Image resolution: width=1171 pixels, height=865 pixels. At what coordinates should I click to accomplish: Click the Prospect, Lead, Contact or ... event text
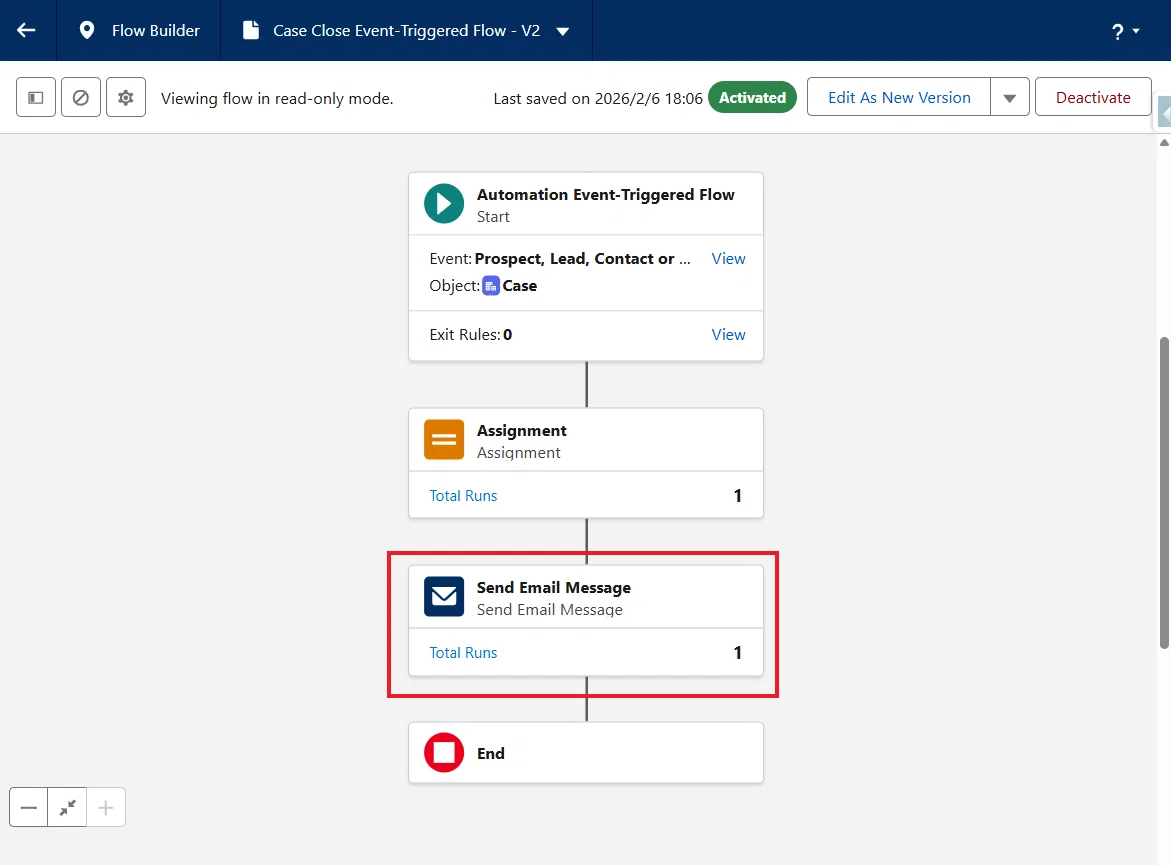[582, 258]
